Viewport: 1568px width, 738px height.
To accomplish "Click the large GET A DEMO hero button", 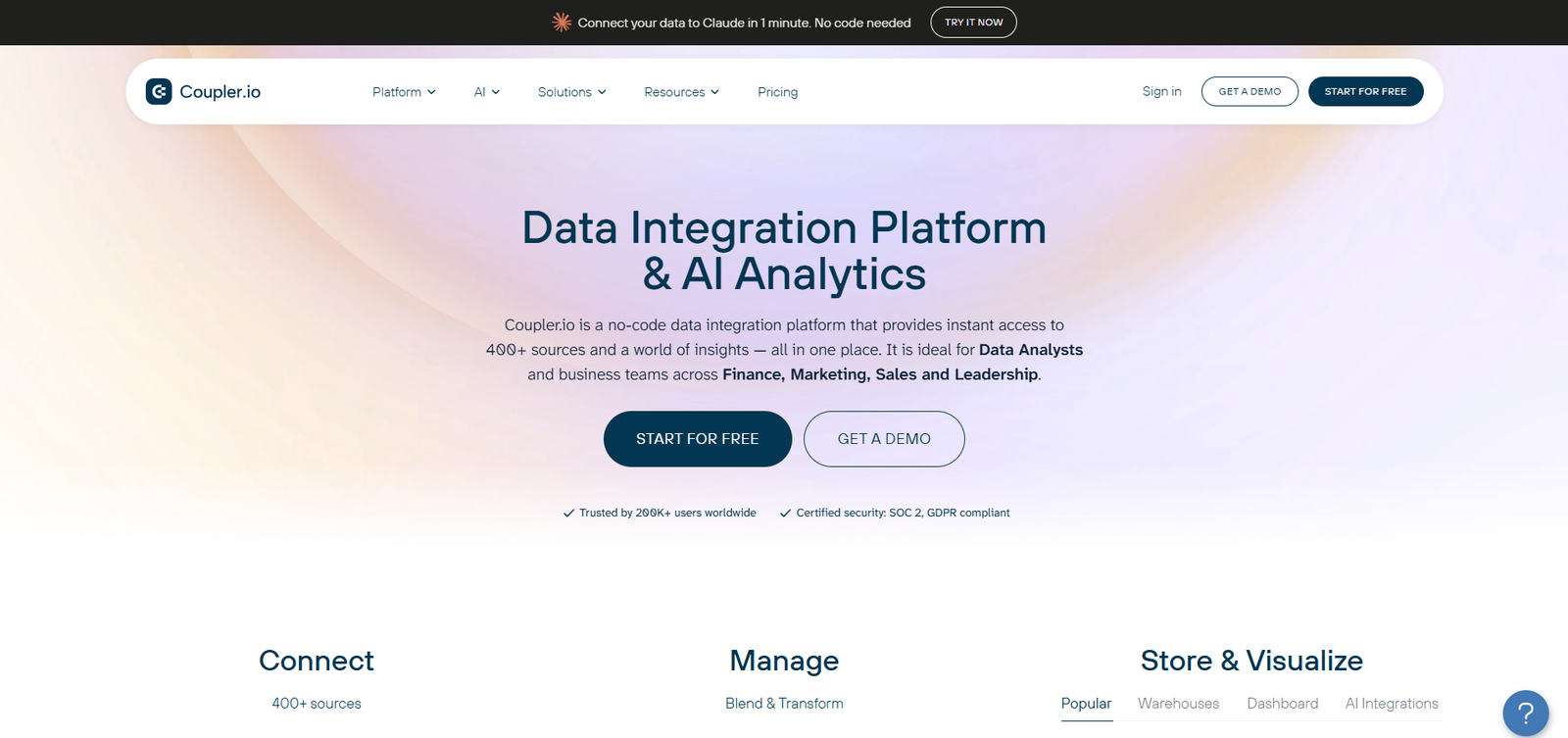I will pos(884,439).
